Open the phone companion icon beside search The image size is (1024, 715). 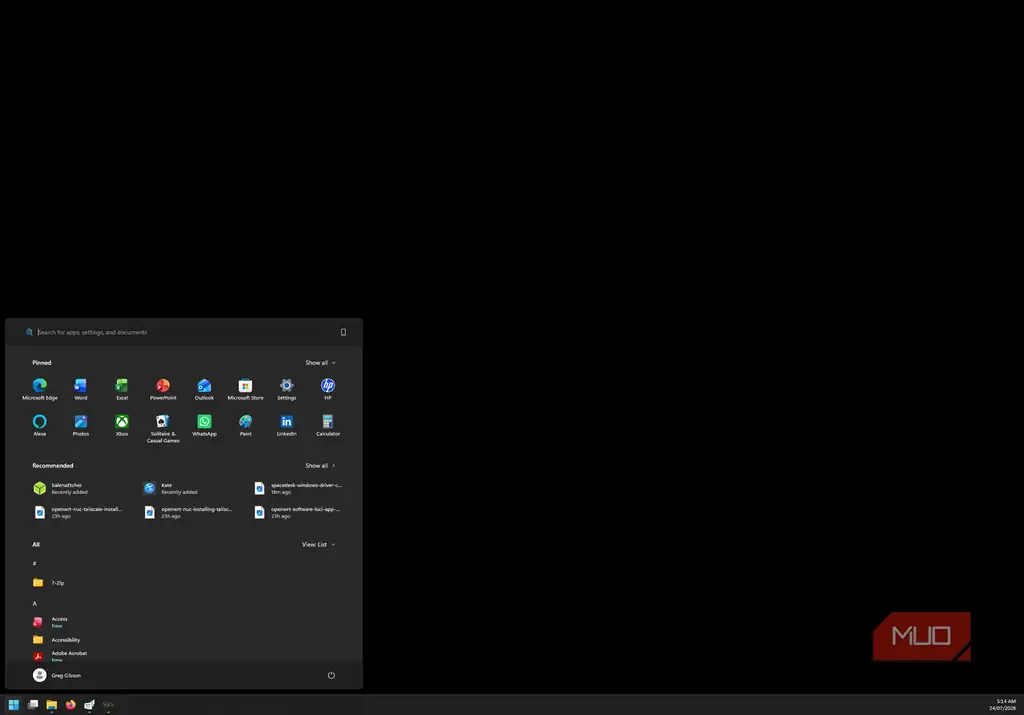click(x=344, y=332)
